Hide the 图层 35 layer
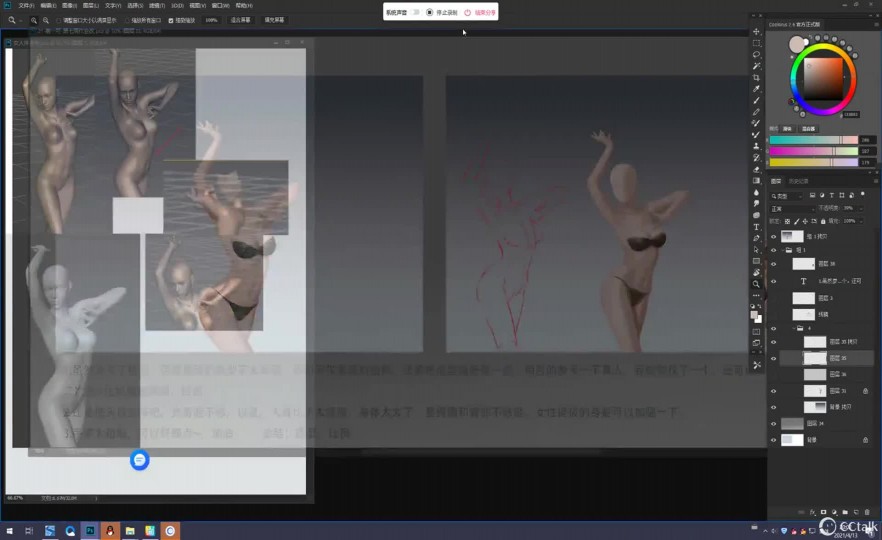The height and width of the screenshot is (540, 882). point(773,358)
